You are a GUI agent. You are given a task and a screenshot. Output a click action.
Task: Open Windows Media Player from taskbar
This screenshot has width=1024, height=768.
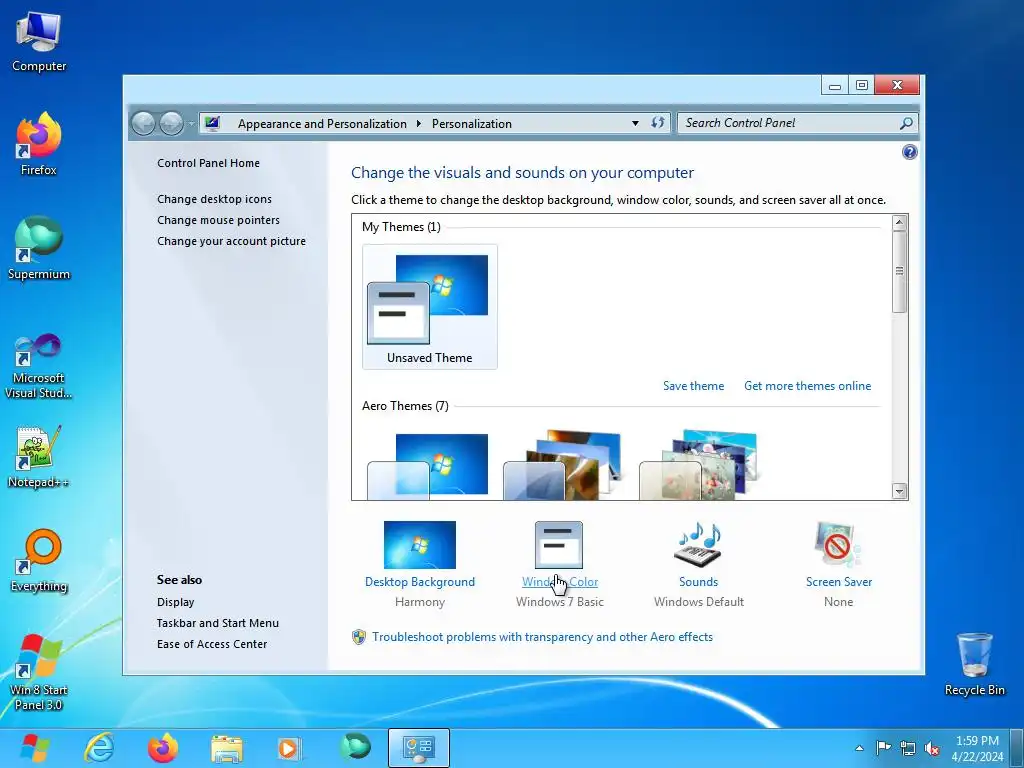click(290, 748)
